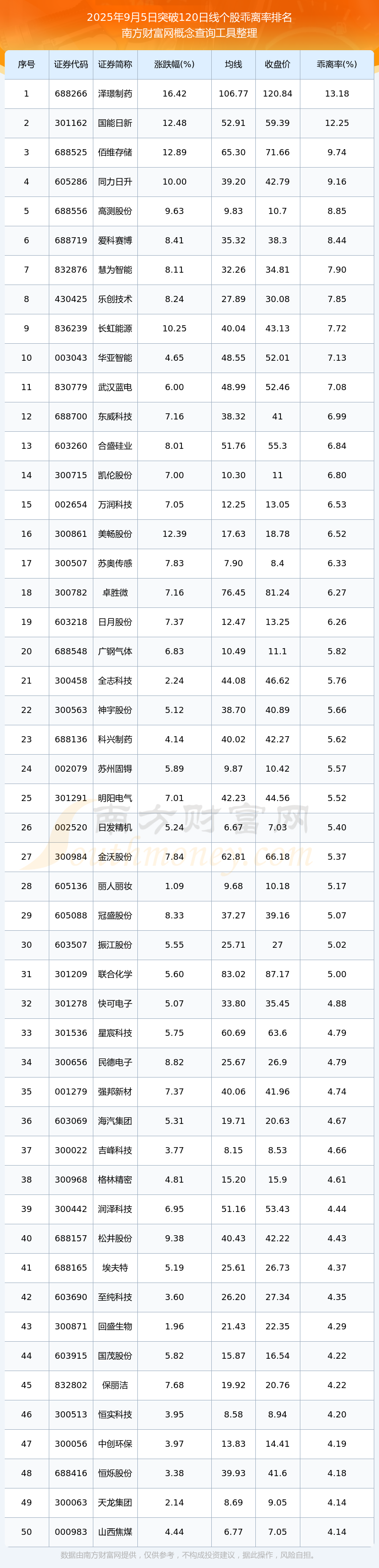This screenshot has width=379, height=1568.
Task: Select stock name 泽璟制药
Action: [115, 94]
